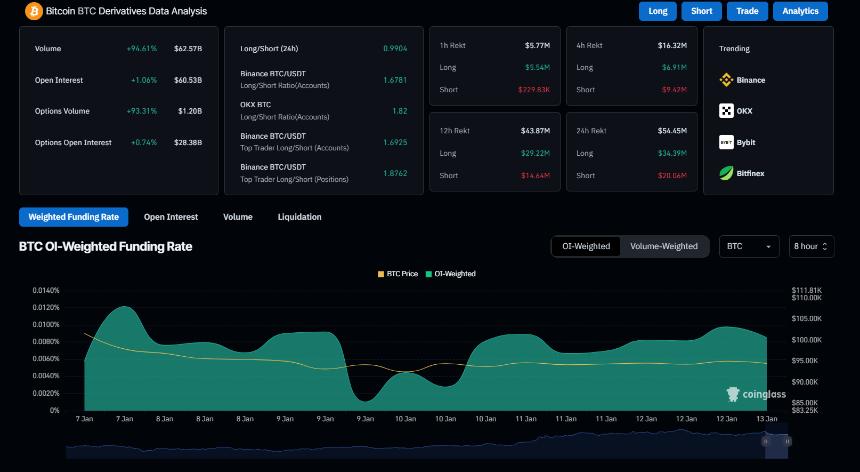Image resolution: width=860 pixels, height=472 pixels.
Task: Click the Binance trending link text
Action: coord(751,80)
